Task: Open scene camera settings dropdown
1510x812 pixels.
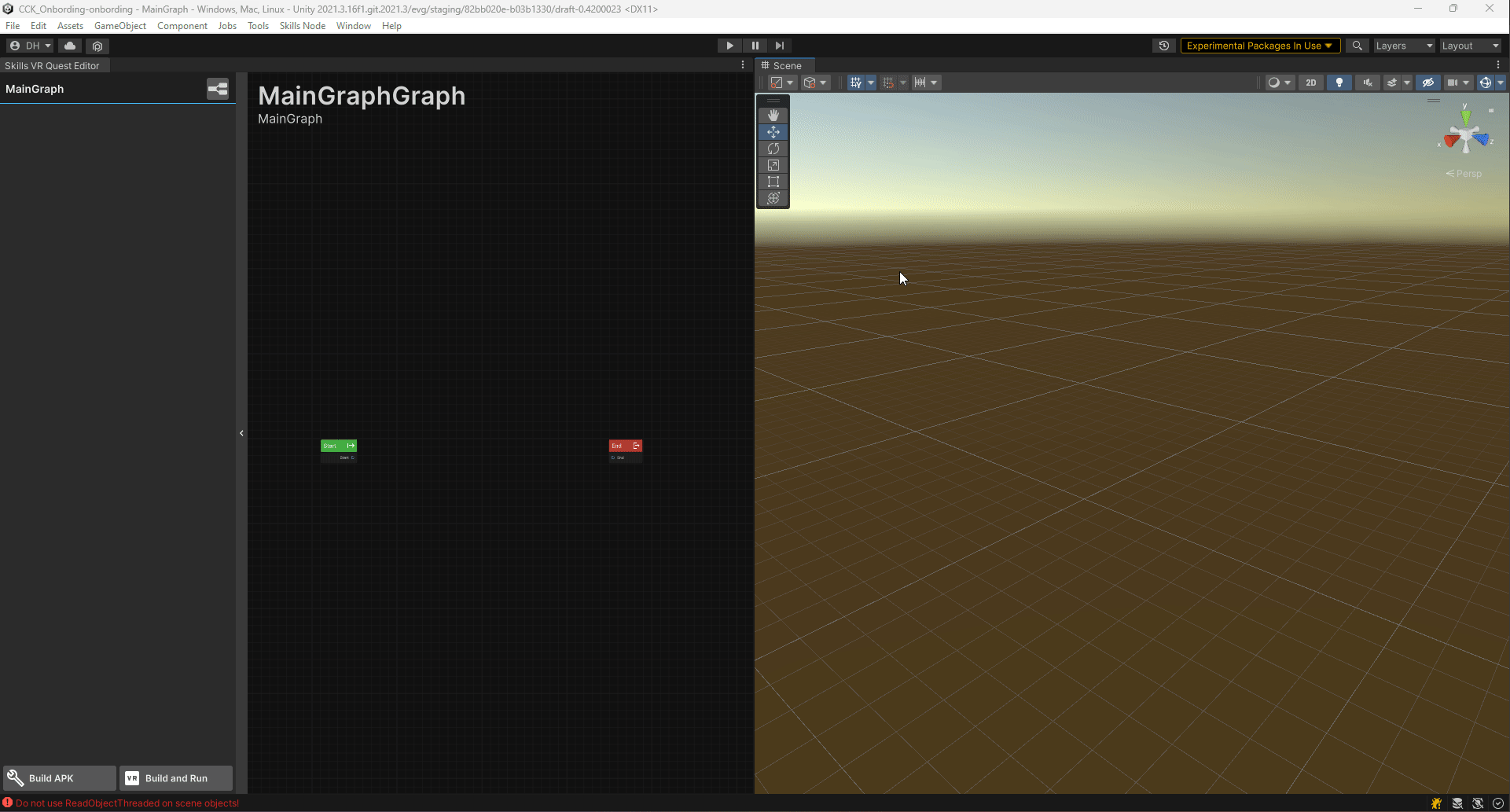Action: pyautogui.click(x=1458, y=83)
